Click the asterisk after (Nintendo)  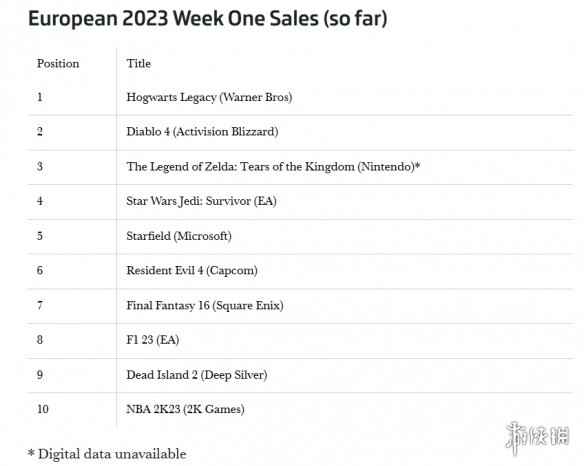[x=418, y=165]
